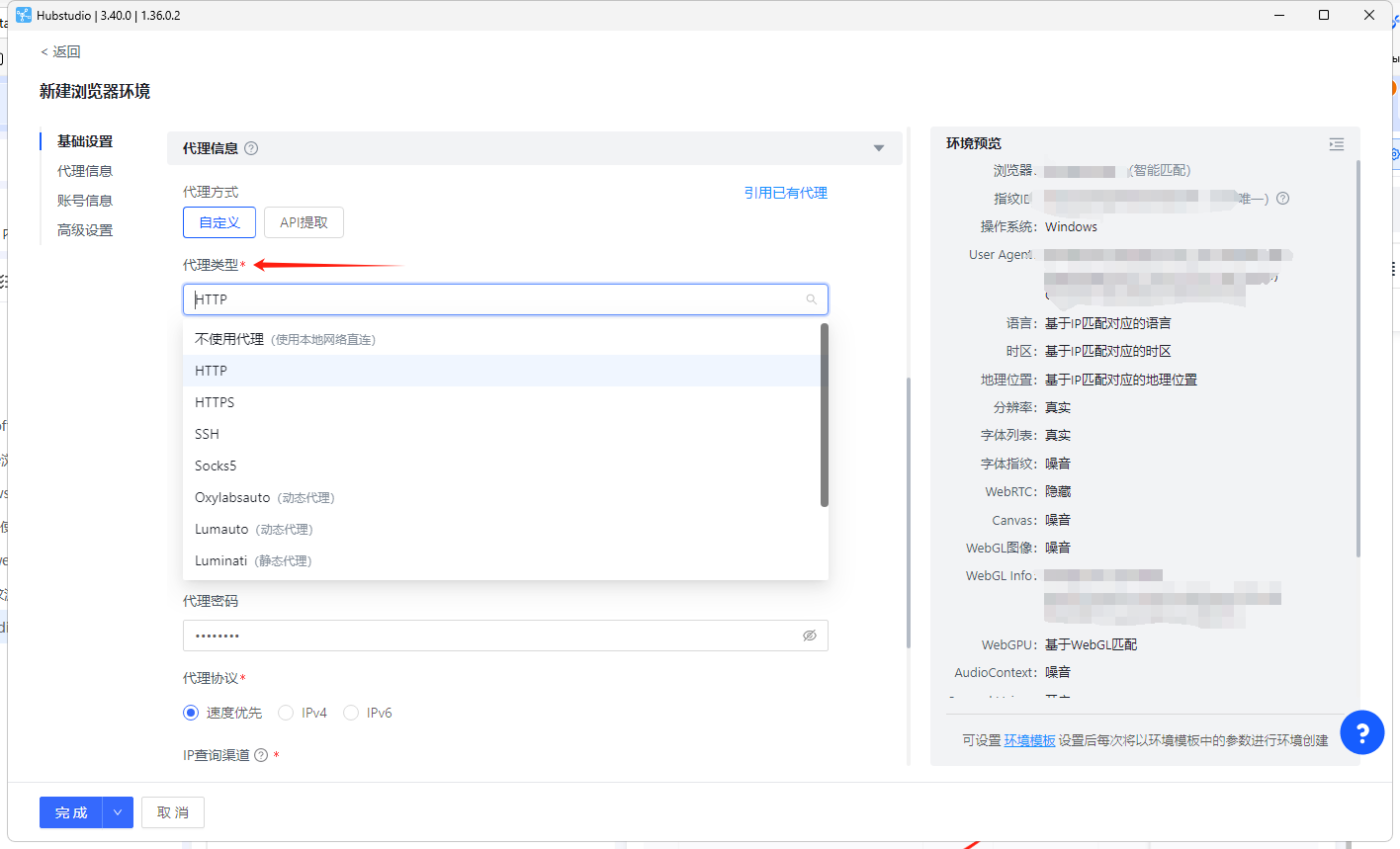Collapse the 代理信息 section arrow
1400x849 pixels.
[878, 148]
